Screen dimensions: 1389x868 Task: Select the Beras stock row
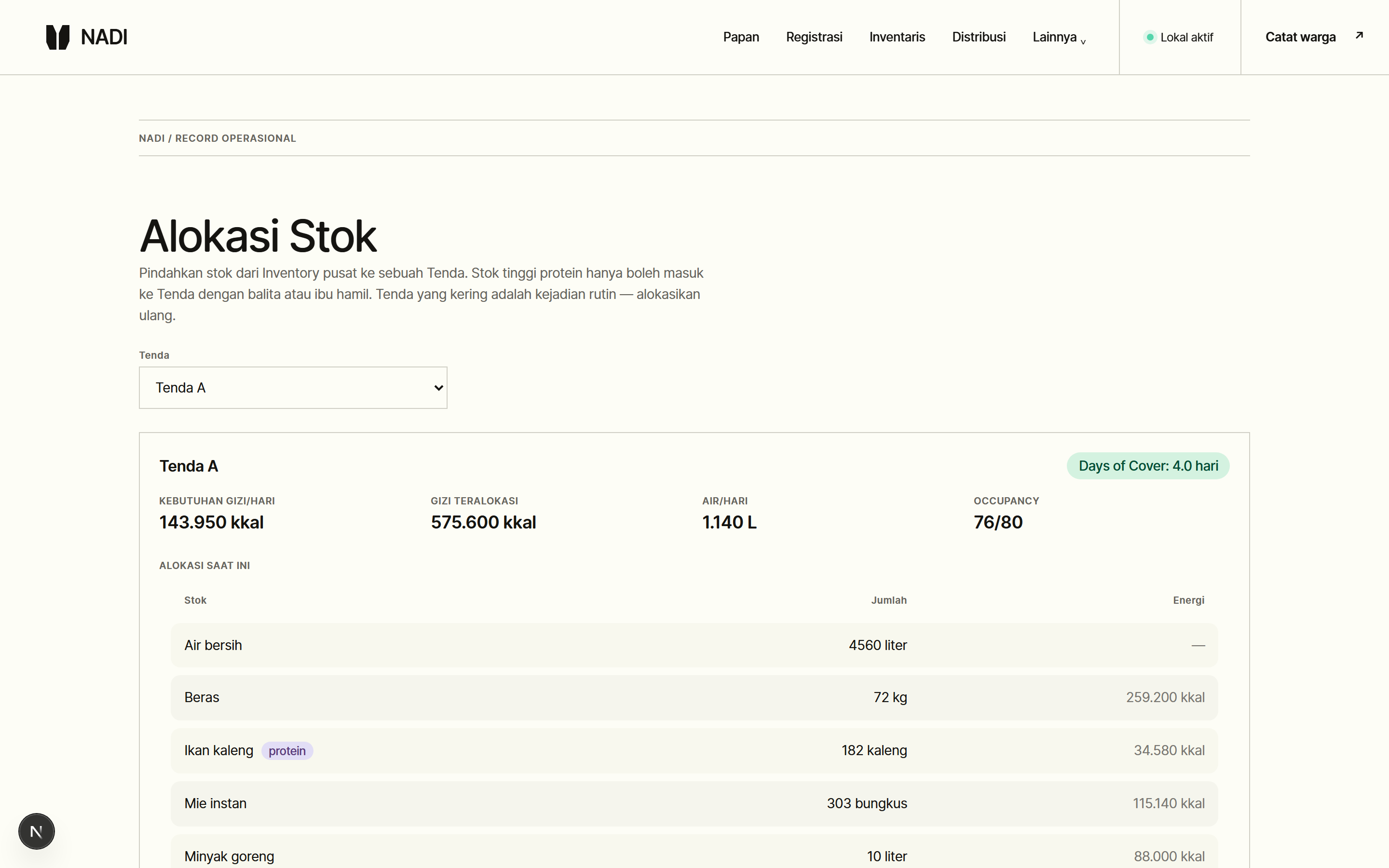694,697
